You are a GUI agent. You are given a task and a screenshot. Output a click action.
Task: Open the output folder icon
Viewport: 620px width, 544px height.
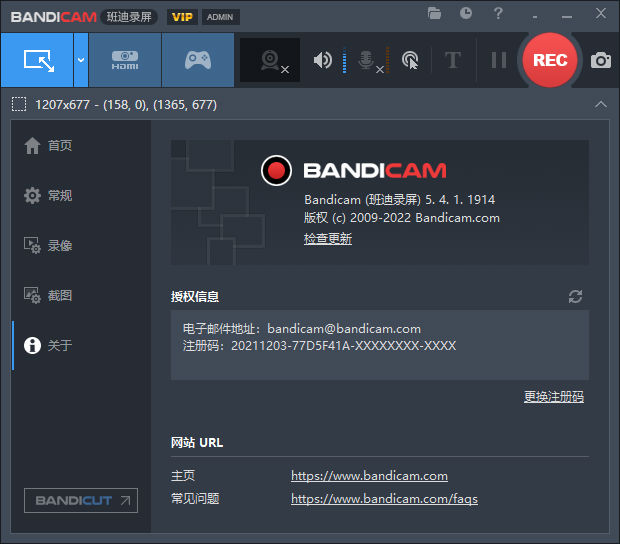point(434,13)
